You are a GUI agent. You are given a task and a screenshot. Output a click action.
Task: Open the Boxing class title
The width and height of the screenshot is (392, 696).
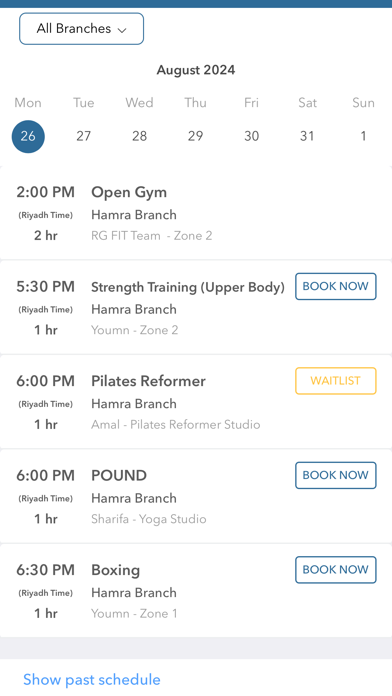(x=115, y=570)
